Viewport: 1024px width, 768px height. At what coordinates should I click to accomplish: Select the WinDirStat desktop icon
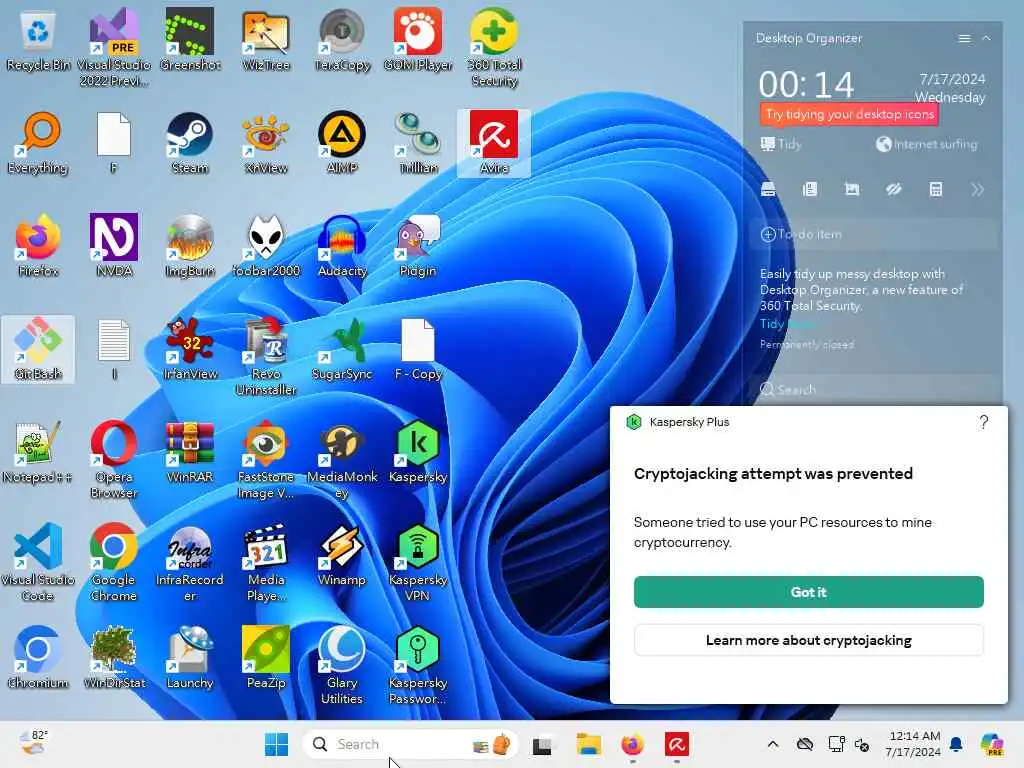pyautogui.click(x=114, y=658)
